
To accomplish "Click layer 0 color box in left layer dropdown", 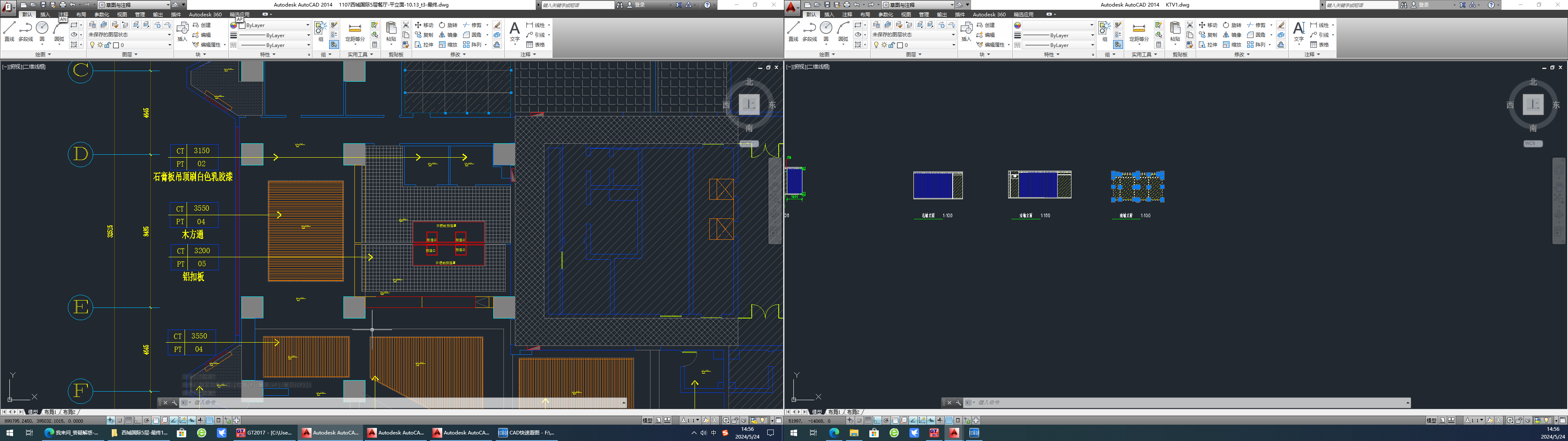I will [x=116, y=45].
